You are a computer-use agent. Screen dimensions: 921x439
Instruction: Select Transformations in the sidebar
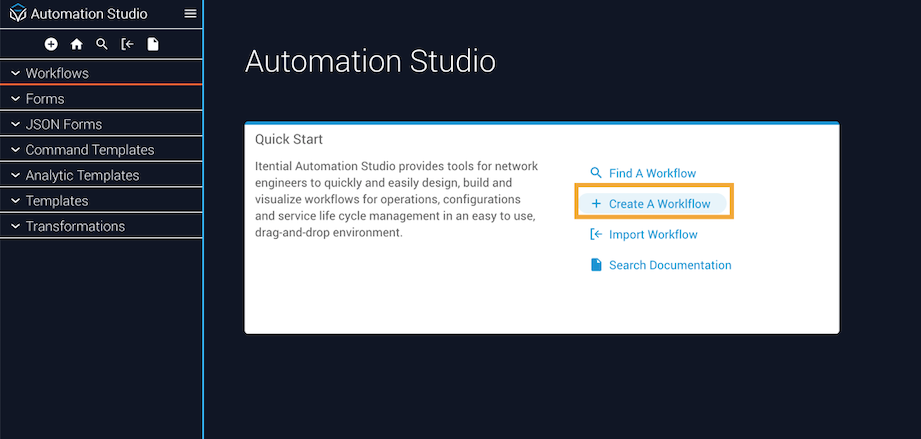pyautogui.click(x=75, y=226)
